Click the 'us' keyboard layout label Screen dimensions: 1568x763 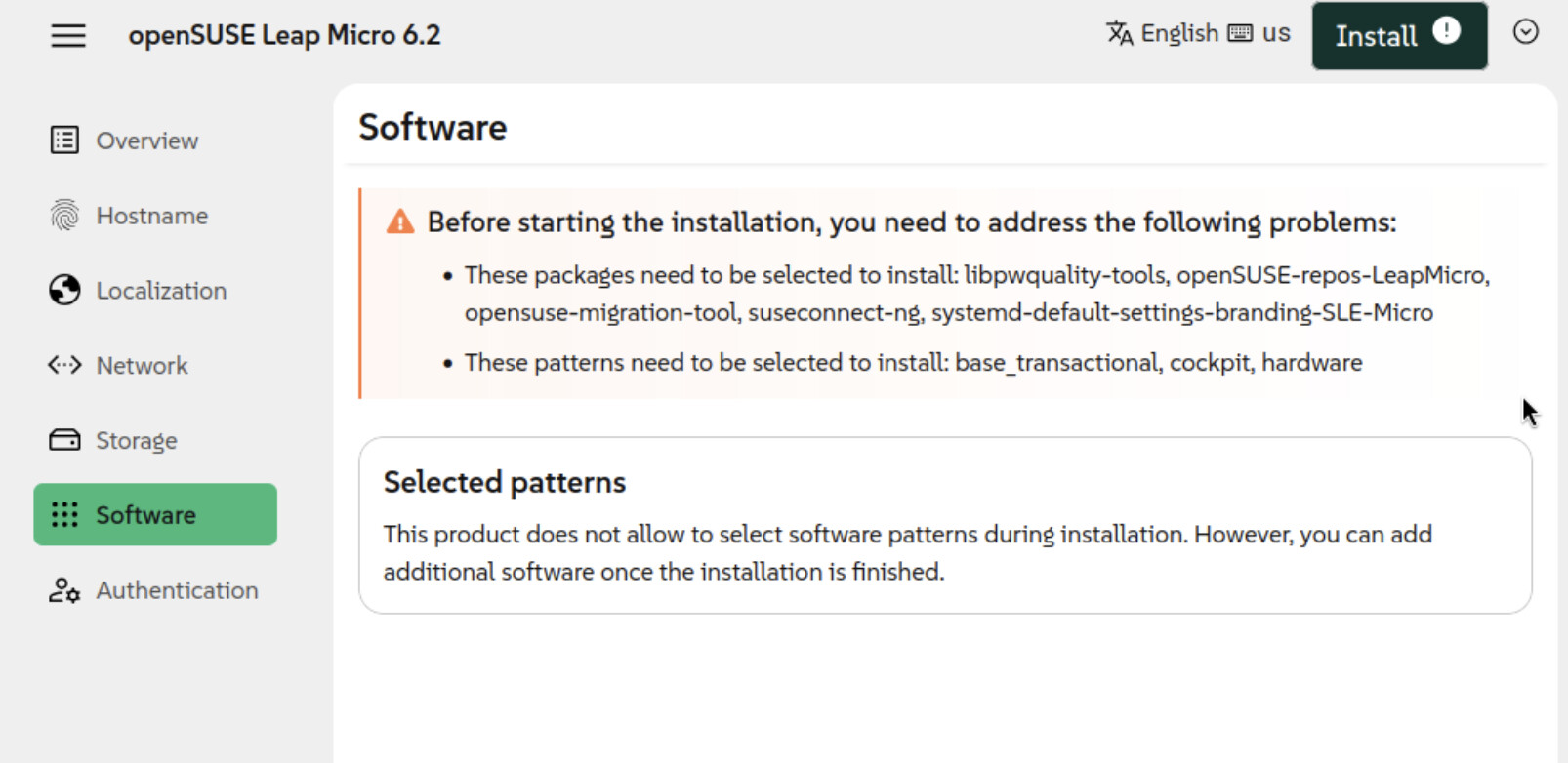1276,33
